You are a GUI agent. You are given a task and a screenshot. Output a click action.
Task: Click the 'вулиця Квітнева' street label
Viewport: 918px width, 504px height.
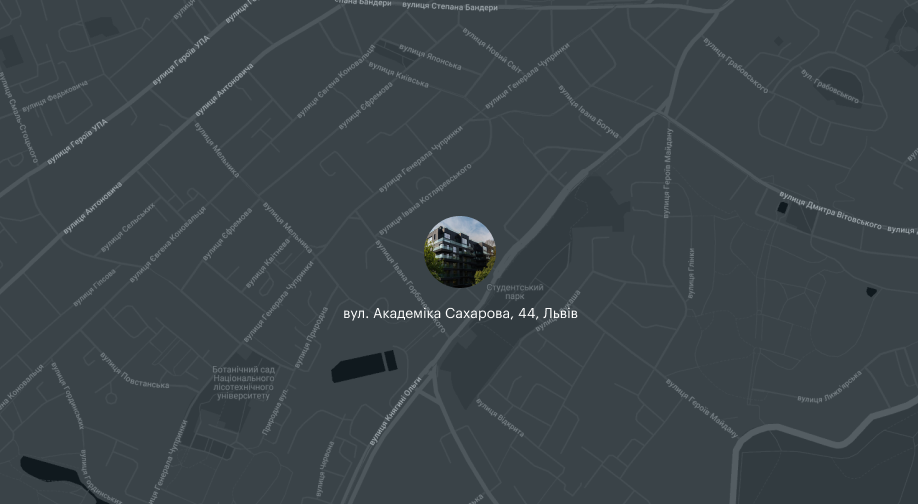point(267,263)
